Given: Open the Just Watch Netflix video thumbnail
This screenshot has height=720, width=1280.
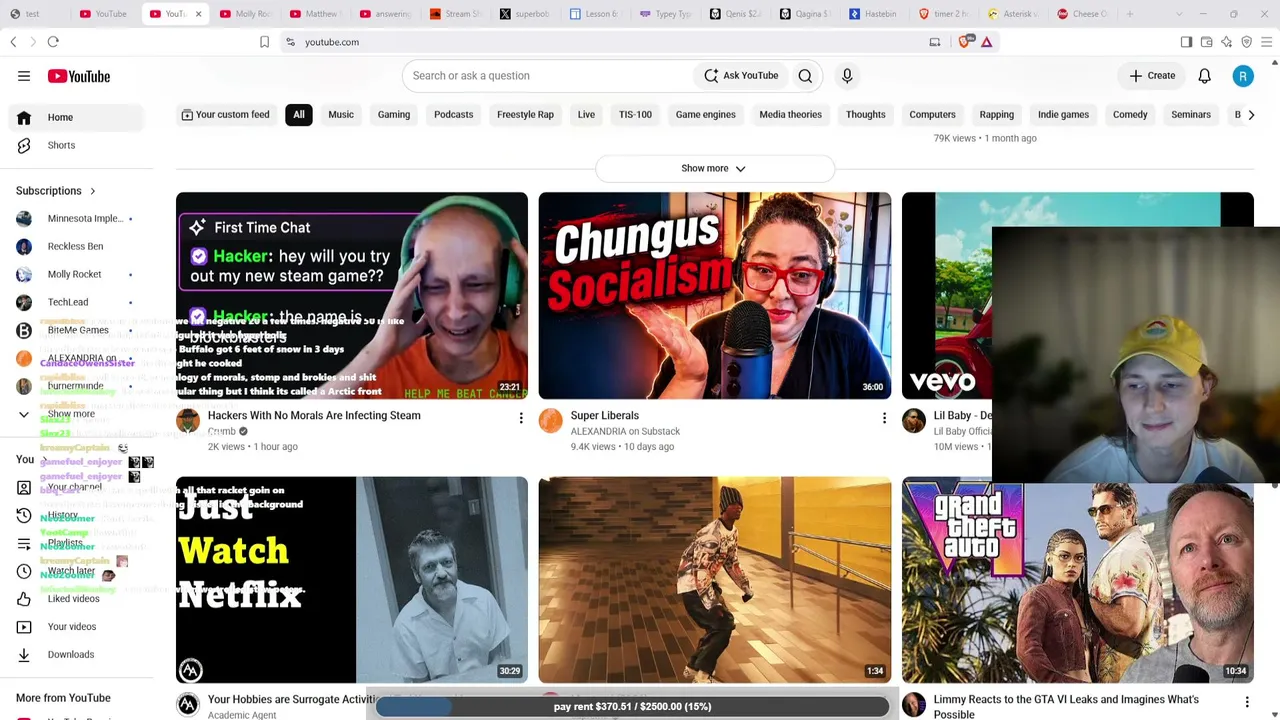Looking at the screenshot, I should pos(352,580).
